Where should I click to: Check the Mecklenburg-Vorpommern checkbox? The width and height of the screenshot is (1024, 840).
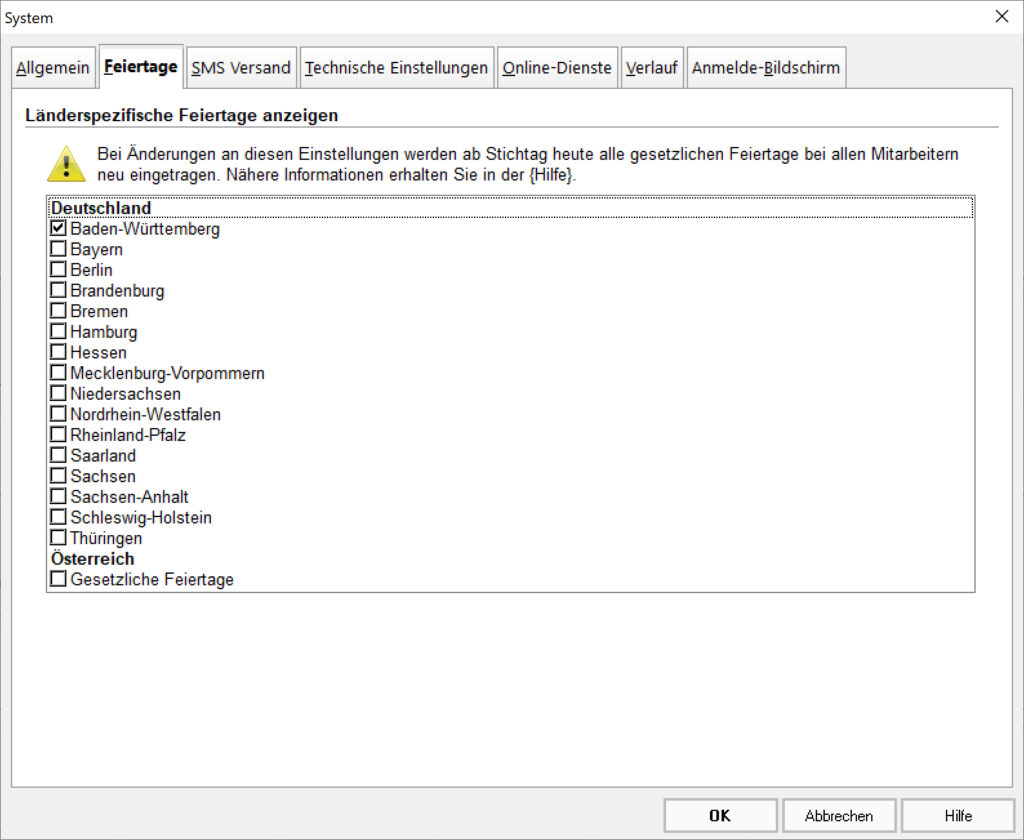(58, 372)
